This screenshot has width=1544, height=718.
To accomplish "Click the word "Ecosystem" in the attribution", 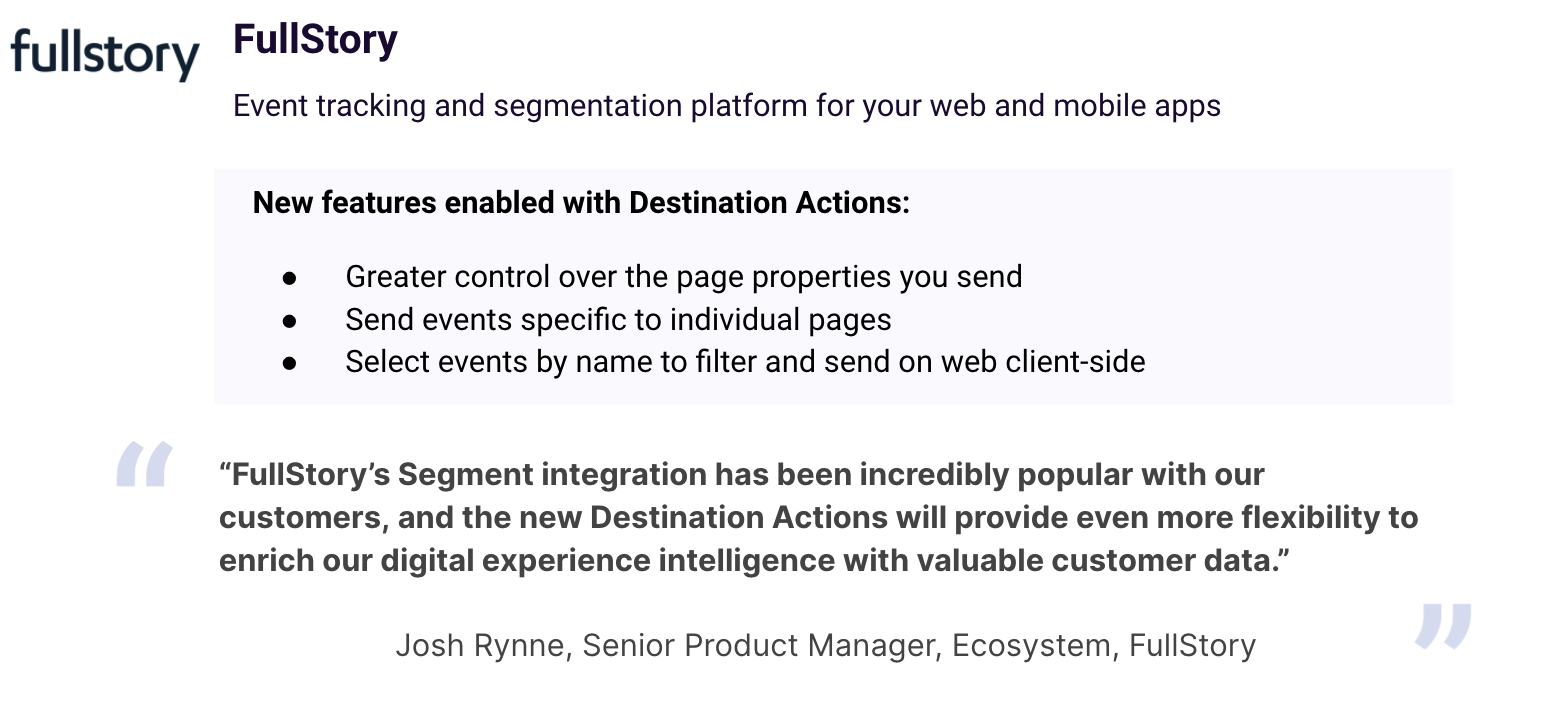I will pos(1031,645).
